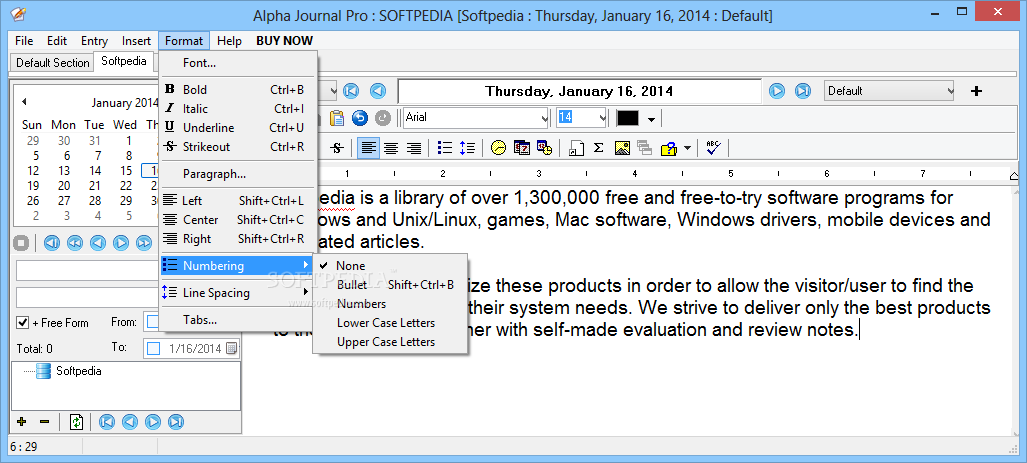Toggle Strikeout in the formatting toolbar

click(x=337, y=148)
